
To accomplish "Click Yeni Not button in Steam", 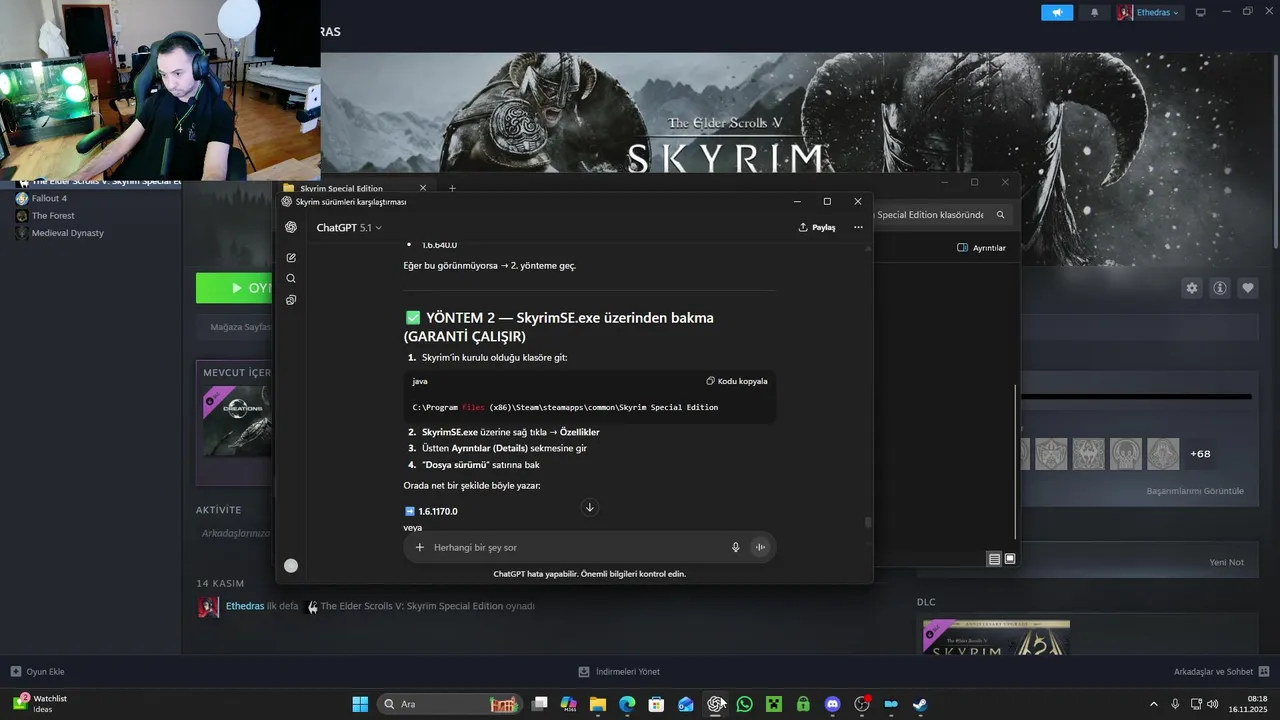I will coord(1226,562).
